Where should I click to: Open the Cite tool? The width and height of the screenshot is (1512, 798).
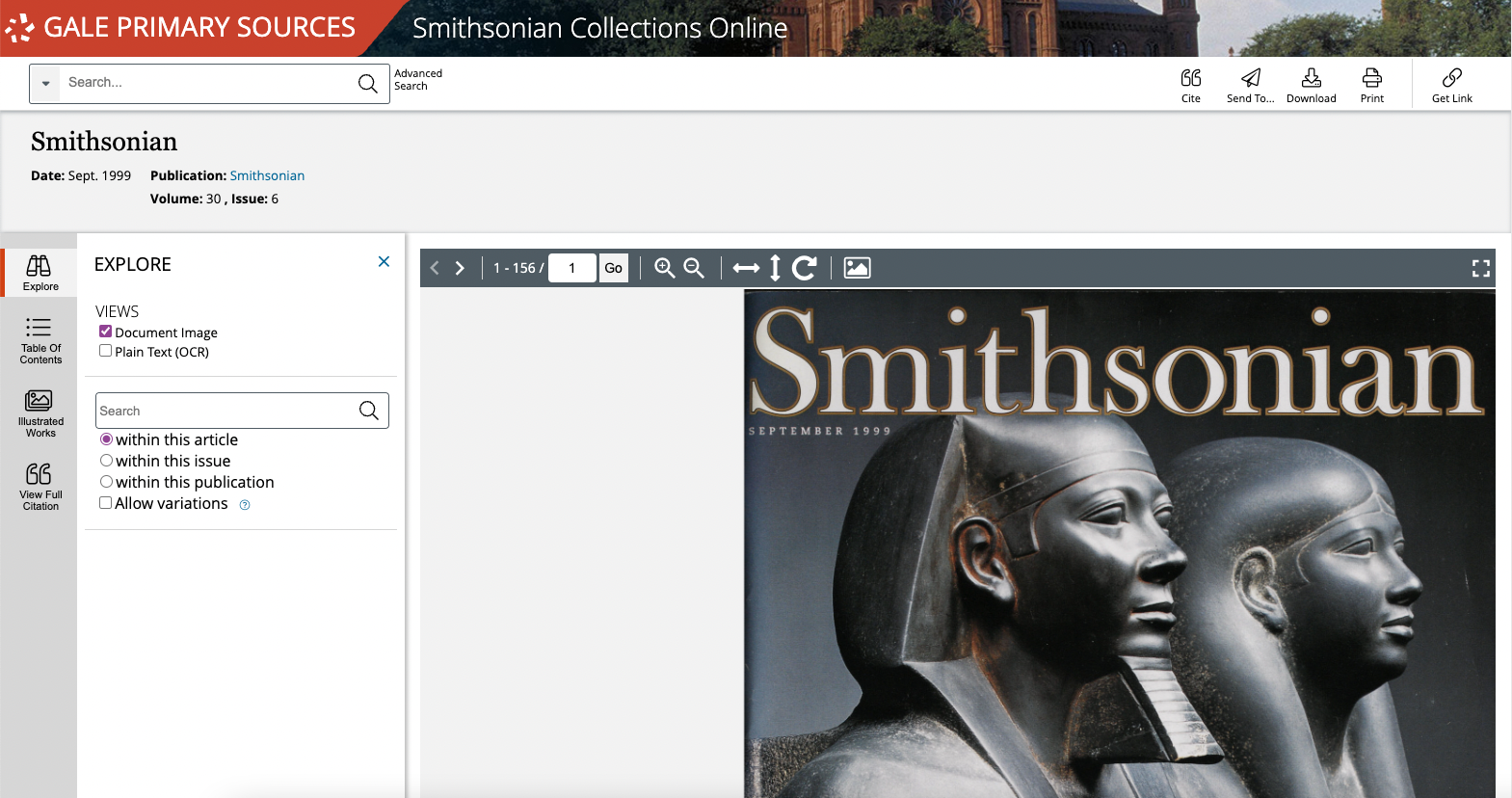point(1191,85)
